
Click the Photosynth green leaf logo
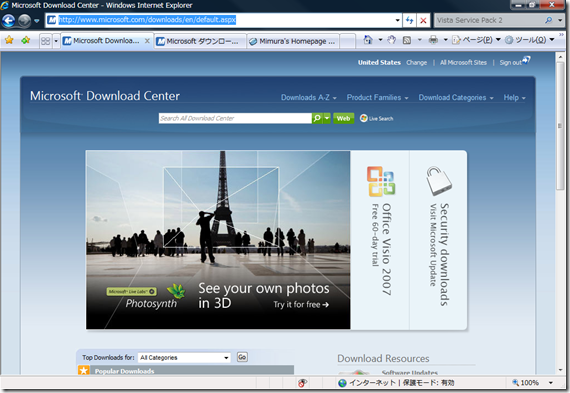(176, 291)
